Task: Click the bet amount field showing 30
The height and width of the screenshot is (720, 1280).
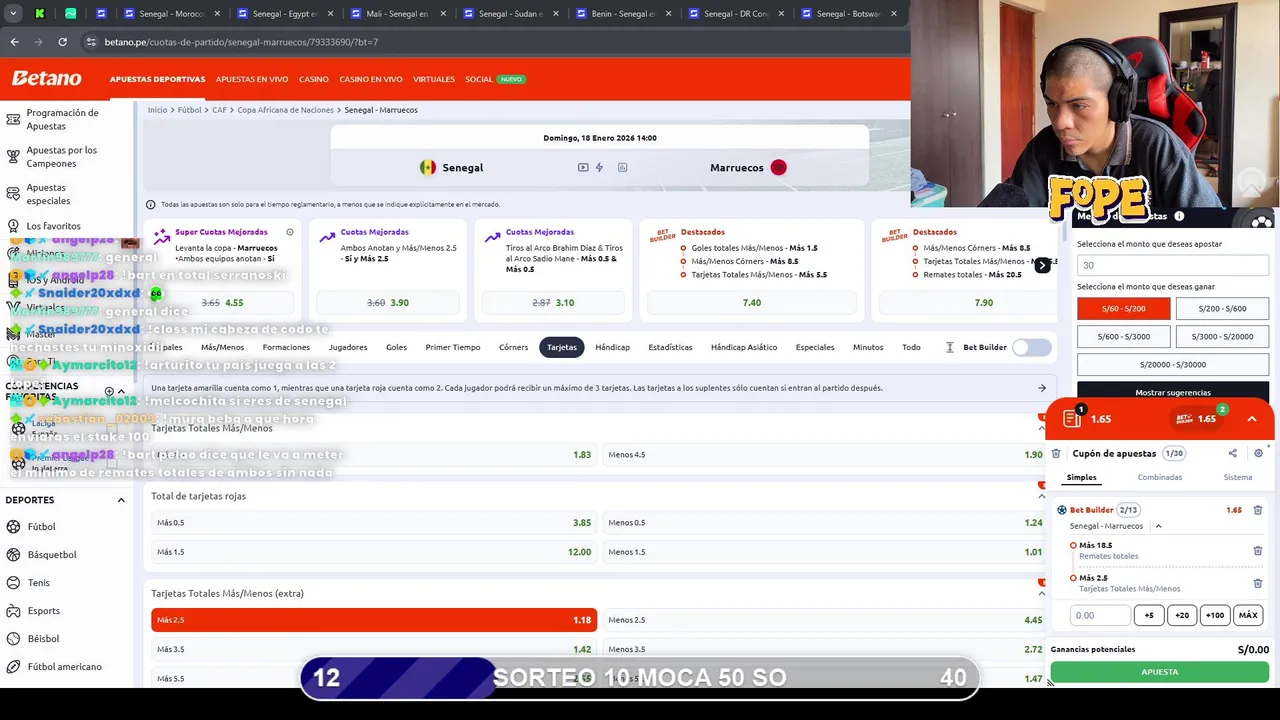Action: pos(1173,265)
